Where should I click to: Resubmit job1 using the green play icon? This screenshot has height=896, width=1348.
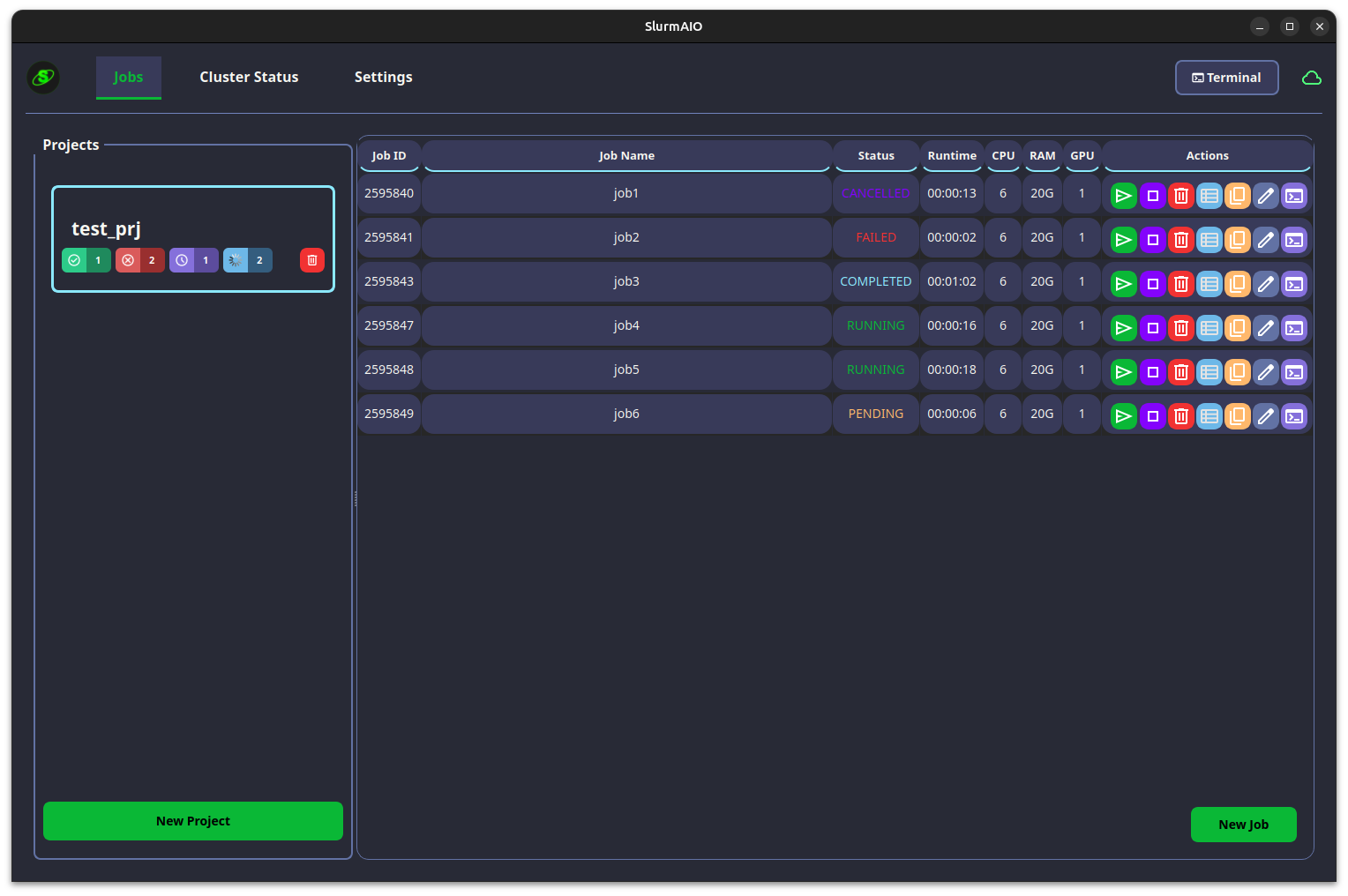1123,196
